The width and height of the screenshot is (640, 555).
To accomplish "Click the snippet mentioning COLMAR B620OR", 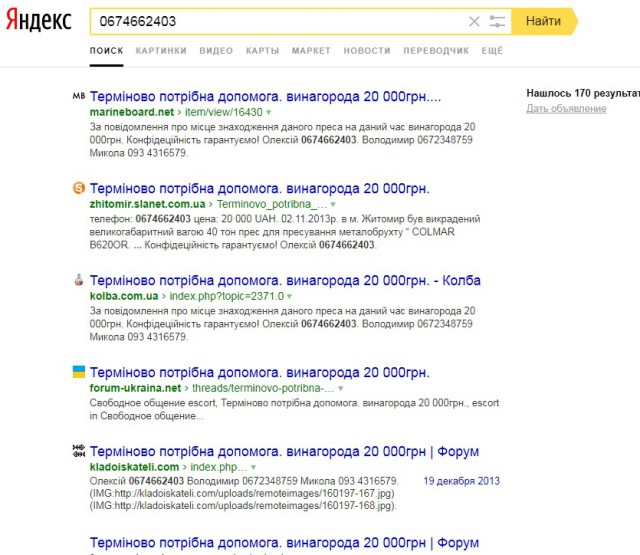I will point(285,232).
